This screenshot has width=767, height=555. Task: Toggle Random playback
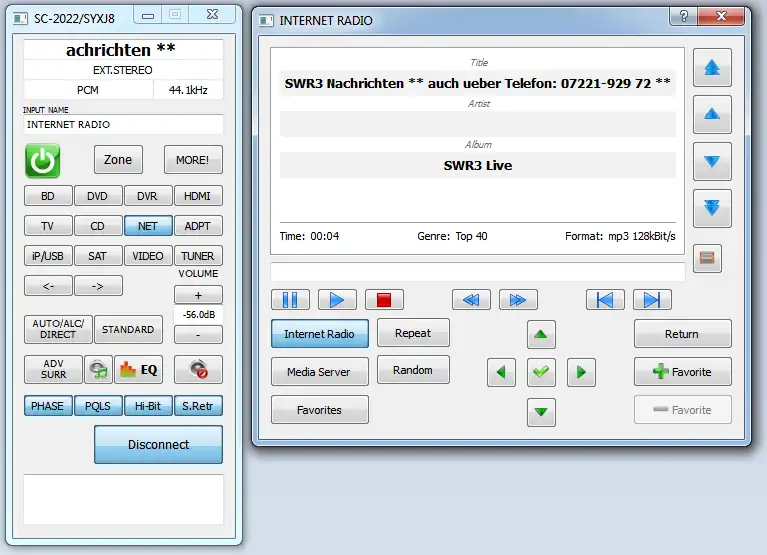(413, 370)
